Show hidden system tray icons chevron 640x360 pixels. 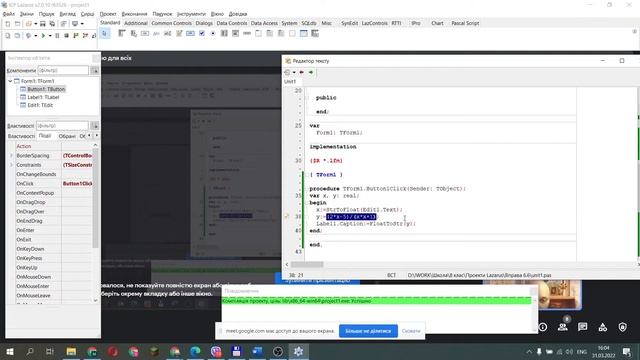coord(529,351)
